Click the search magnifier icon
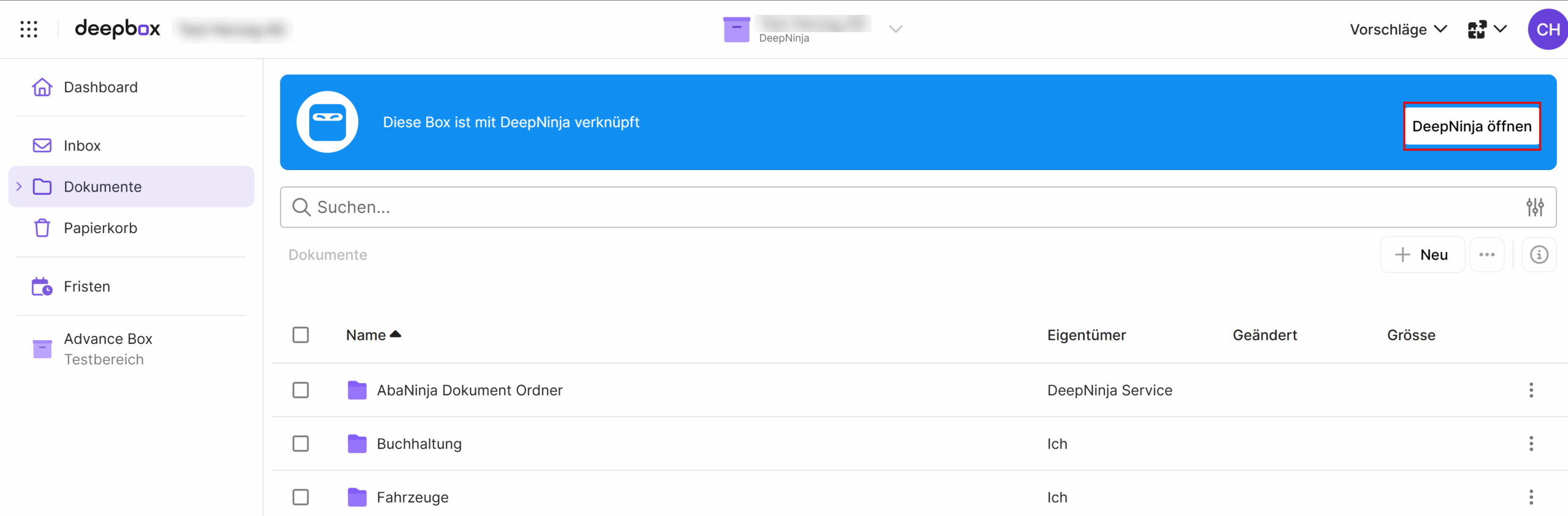1568x516 pixels. pyautogui.click(x=301, y=207)
